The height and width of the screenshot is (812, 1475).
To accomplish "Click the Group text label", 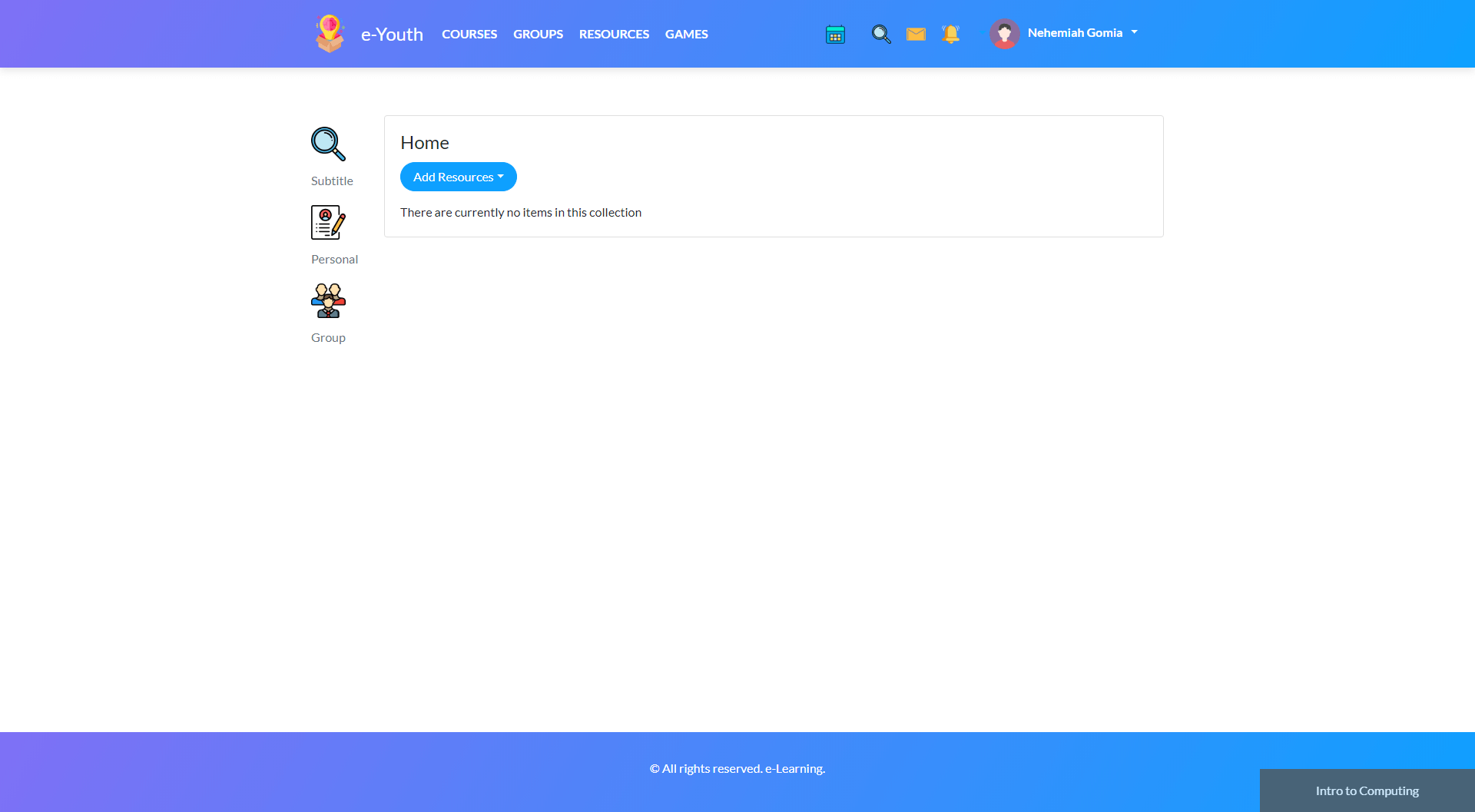I will [328, 338].
